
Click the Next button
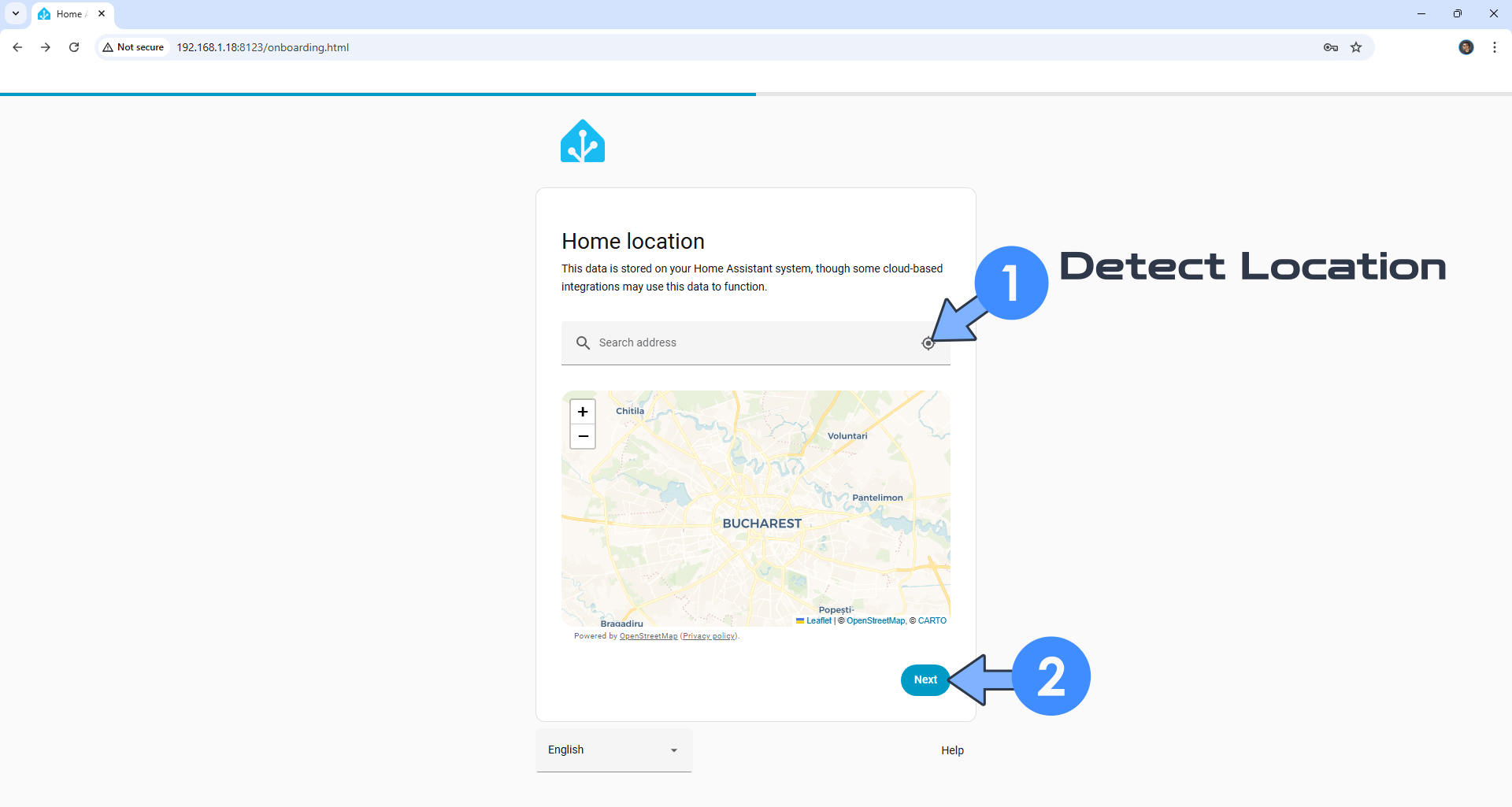coord(925,679)
